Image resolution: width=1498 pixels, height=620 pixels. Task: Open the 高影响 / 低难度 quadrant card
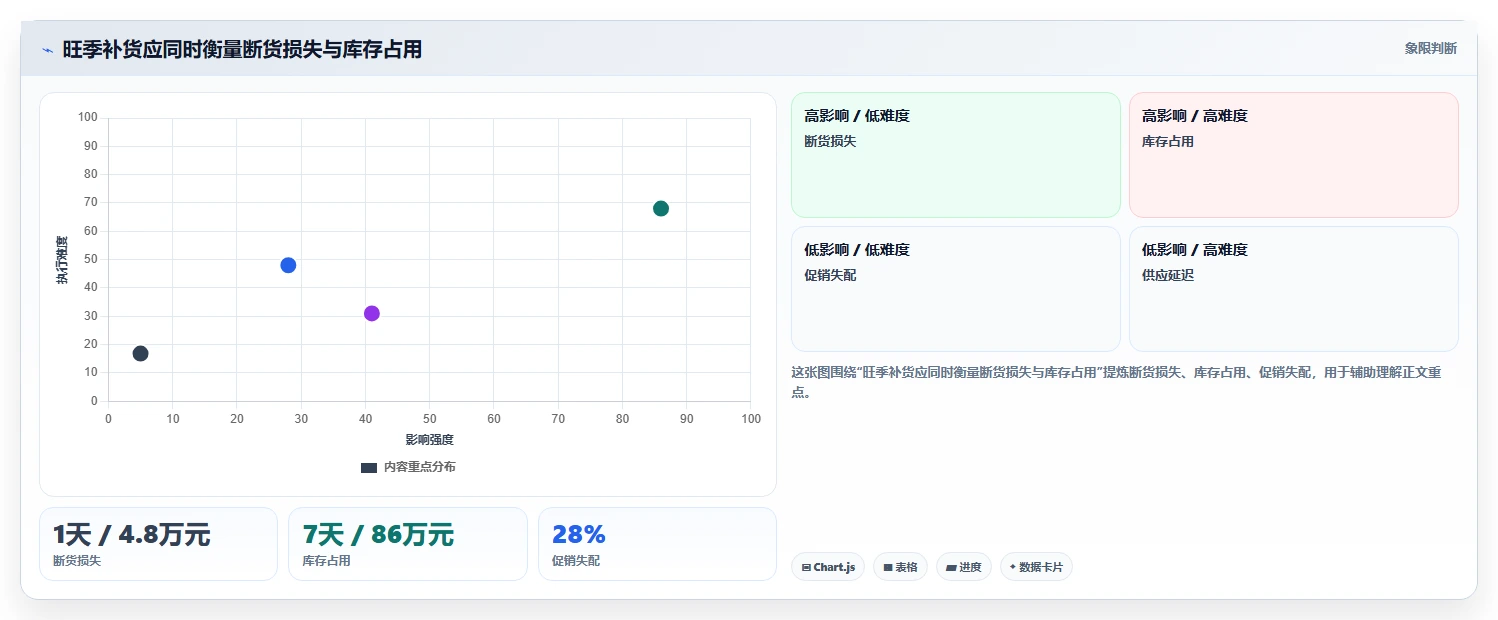coord(955,155)
